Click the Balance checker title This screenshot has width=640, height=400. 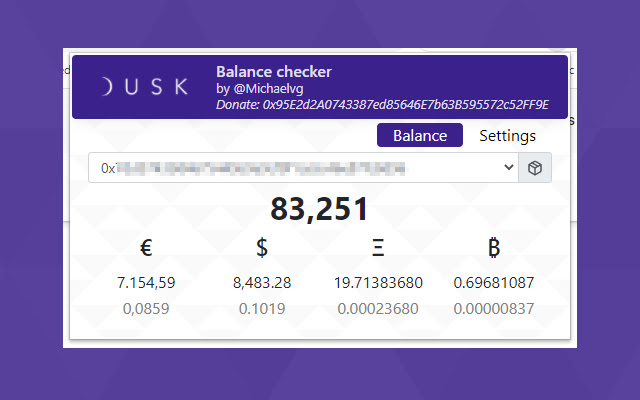[x=273, y=72]
